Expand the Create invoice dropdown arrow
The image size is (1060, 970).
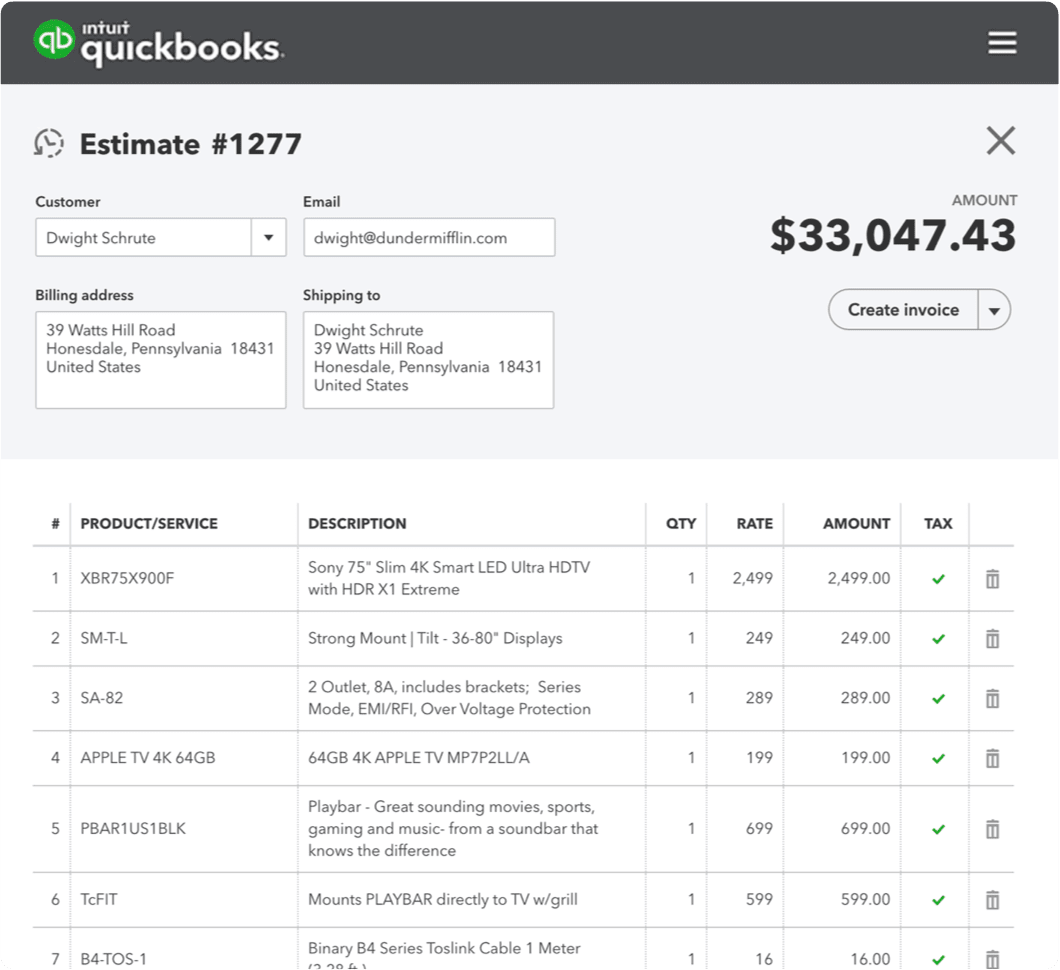994,310
